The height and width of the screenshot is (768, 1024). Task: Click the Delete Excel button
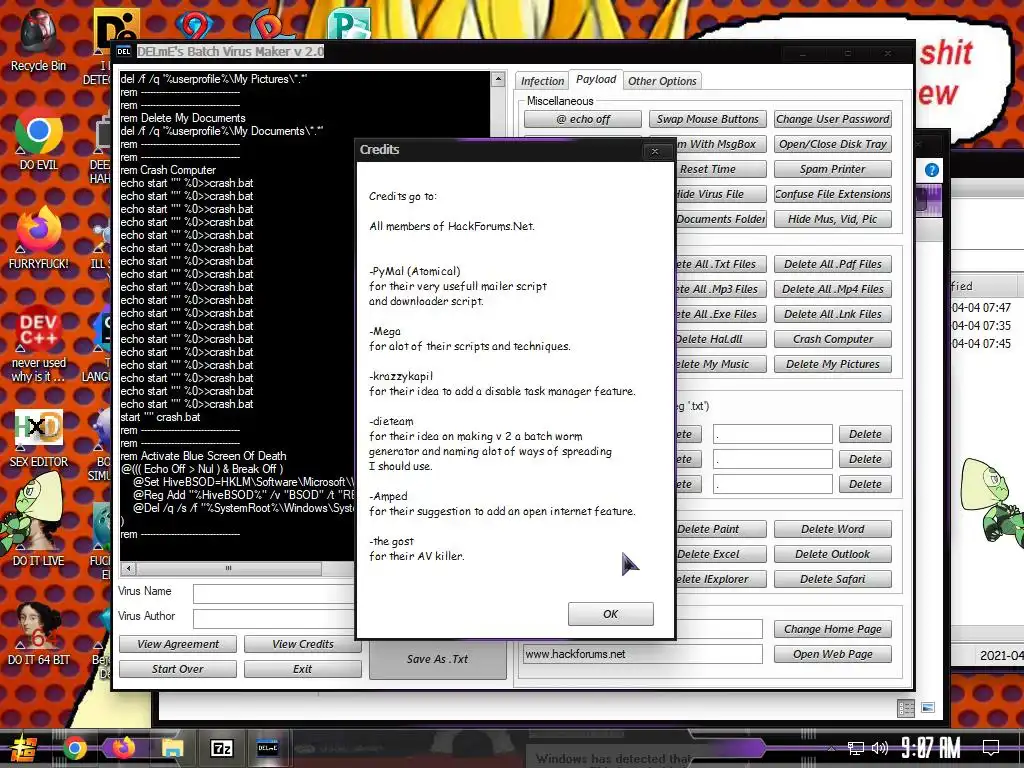720,554
